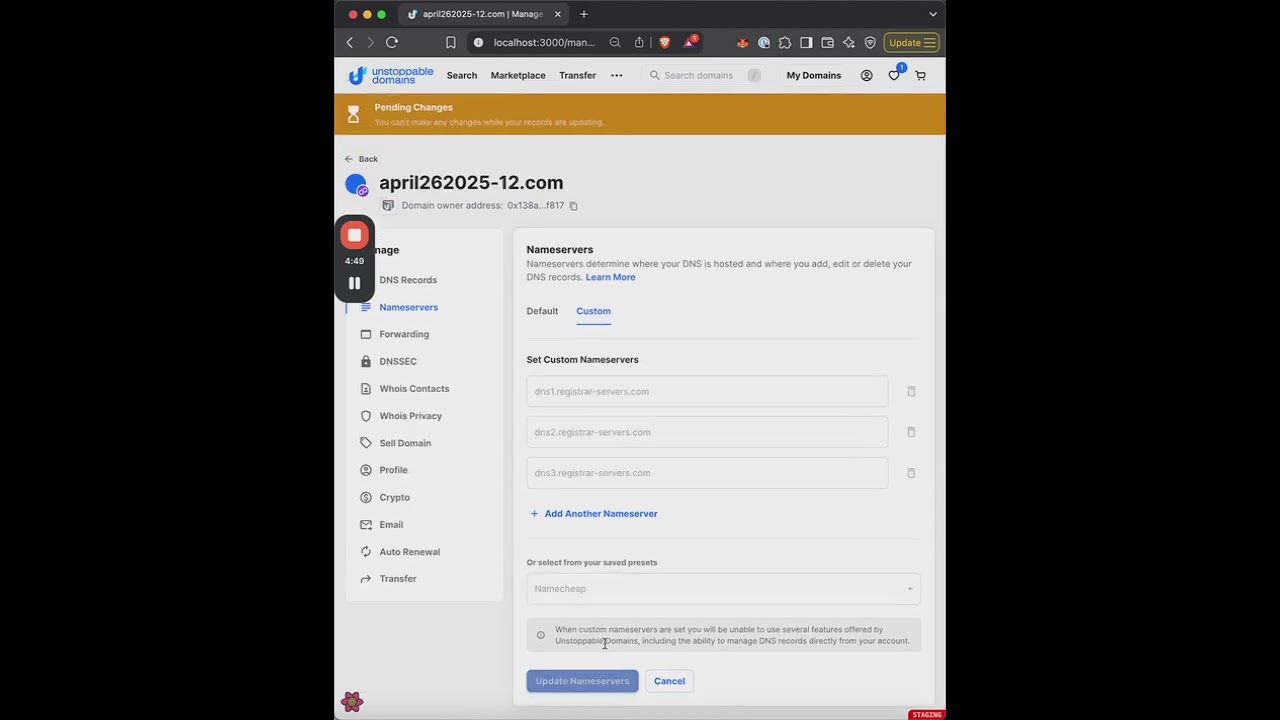Open the wishlist heart icon
This screenshot has width=1280, height=720.
(x=894, y=75)
